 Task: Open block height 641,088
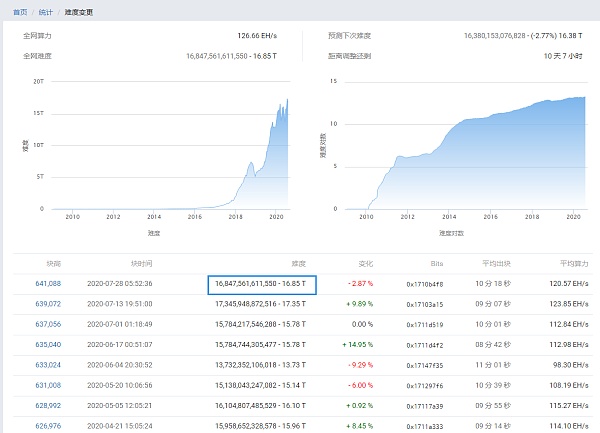[47, 285]
